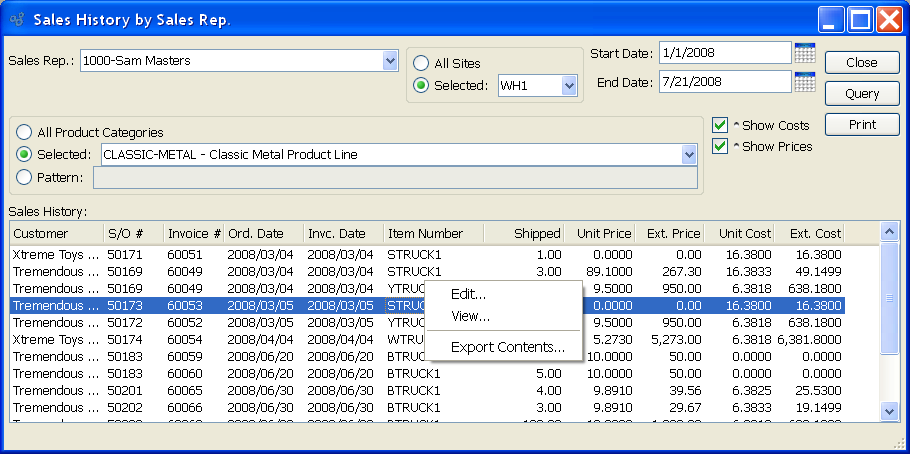Open the End Date calendar picker
The height and width of the screenshot is (454, 910).
pyautogui.click(x=805, y=82)
